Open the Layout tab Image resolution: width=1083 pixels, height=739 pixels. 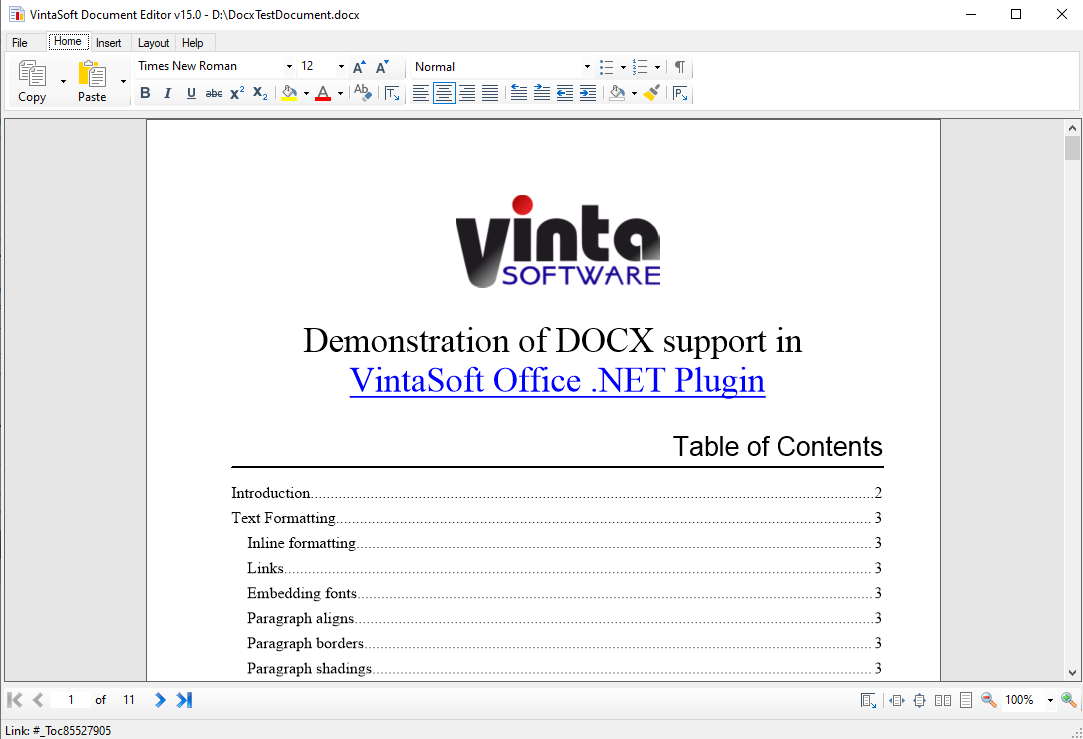click(153, 43)
